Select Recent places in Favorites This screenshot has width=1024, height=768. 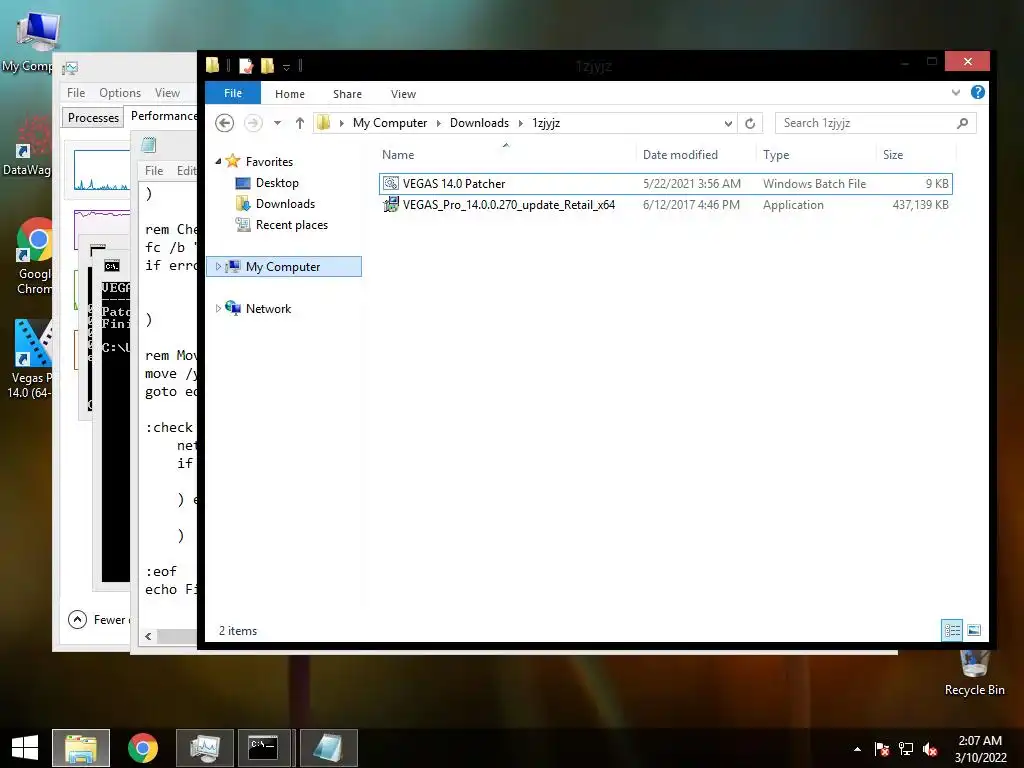click(x=291, y=225)
